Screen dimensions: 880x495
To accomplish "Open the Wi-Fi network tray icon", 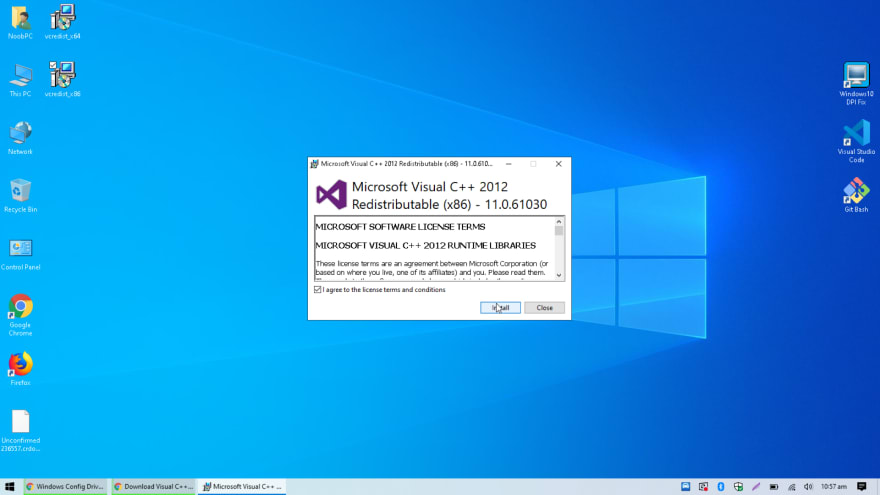I will tap(791, 487).
